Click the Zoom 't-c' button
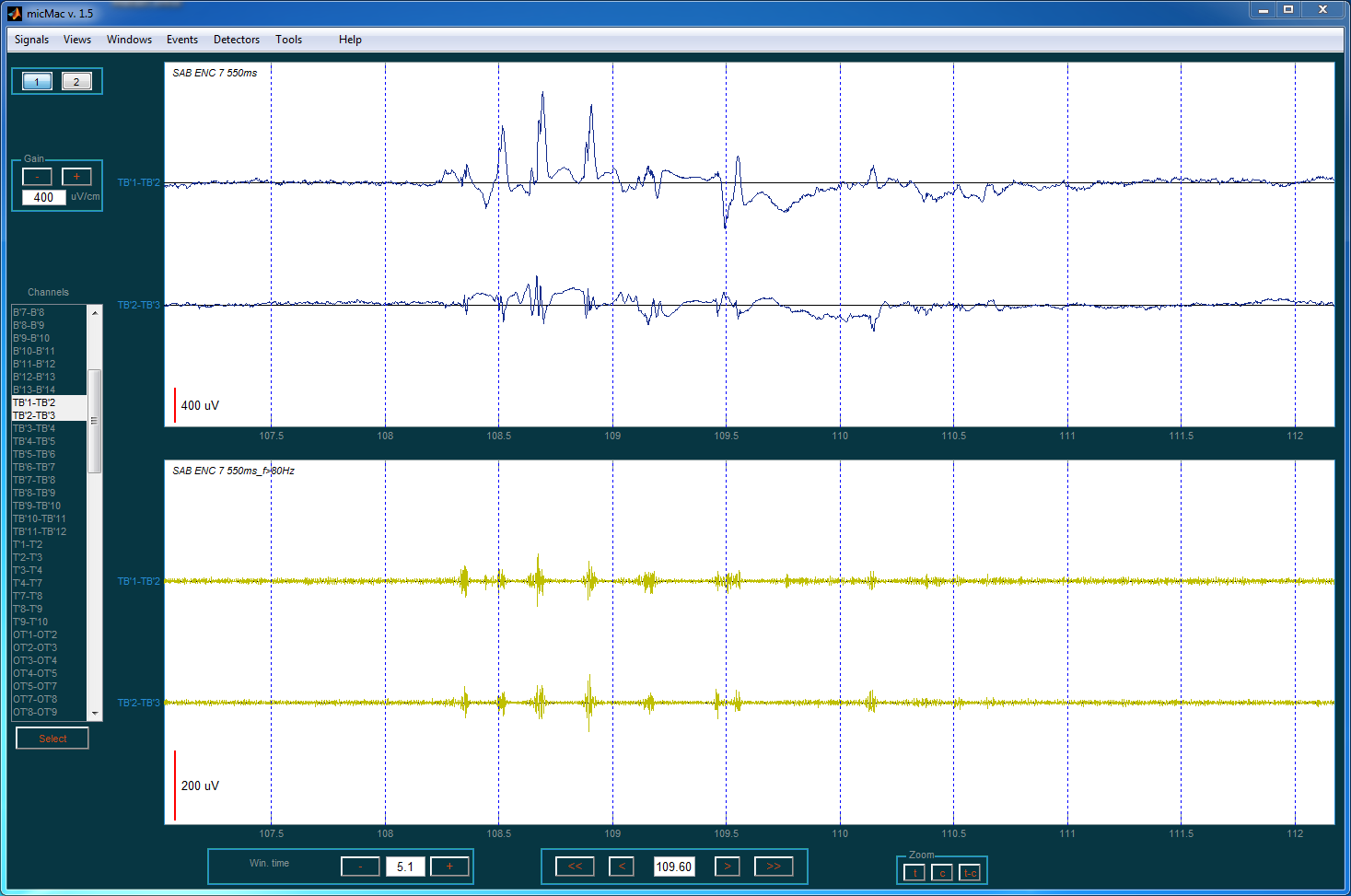 coord(970,873)
